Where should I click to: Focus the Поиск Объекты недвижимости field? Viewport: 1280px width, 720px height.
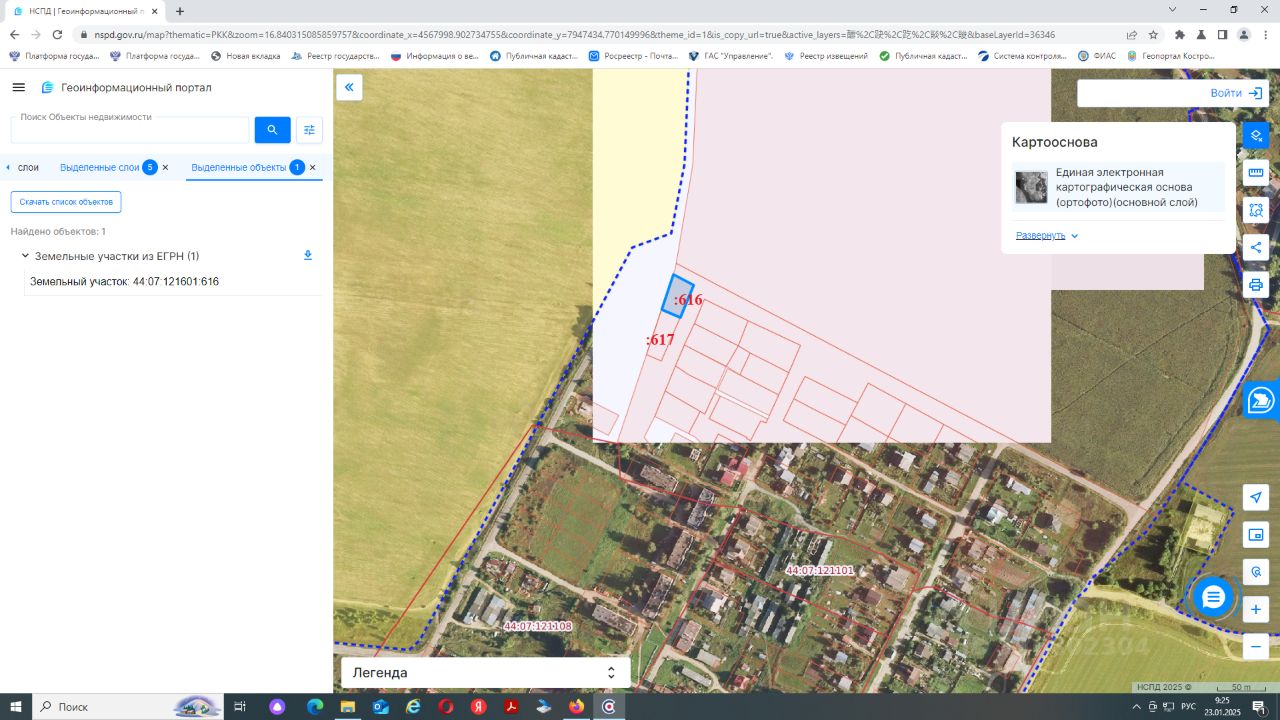click(130, 130)
